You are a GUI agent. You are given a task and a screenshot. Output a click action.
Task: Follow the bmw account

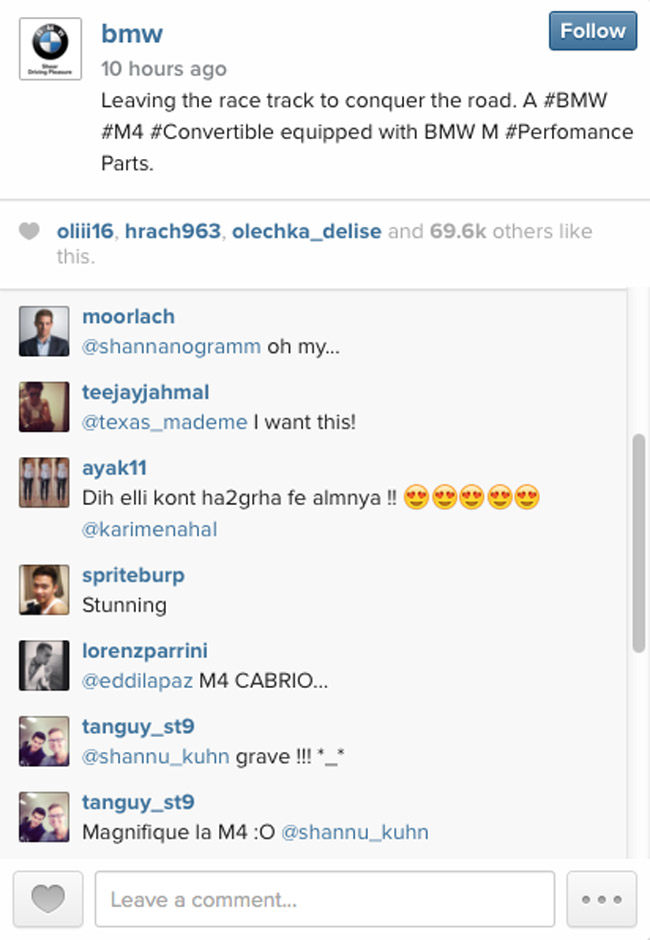tap(592, 31)
